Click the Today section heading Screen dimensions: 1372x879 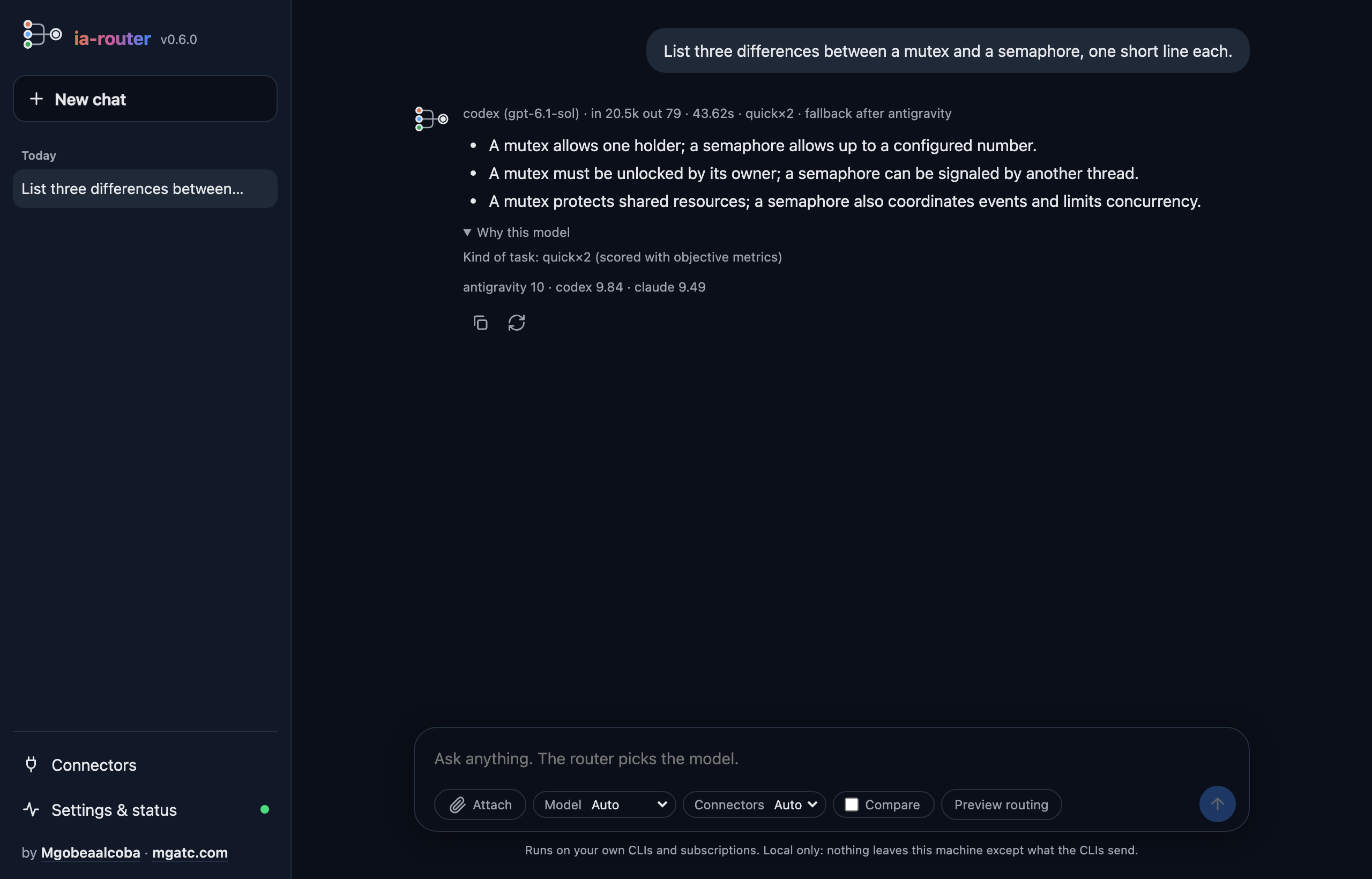click(x=39, y=155)
